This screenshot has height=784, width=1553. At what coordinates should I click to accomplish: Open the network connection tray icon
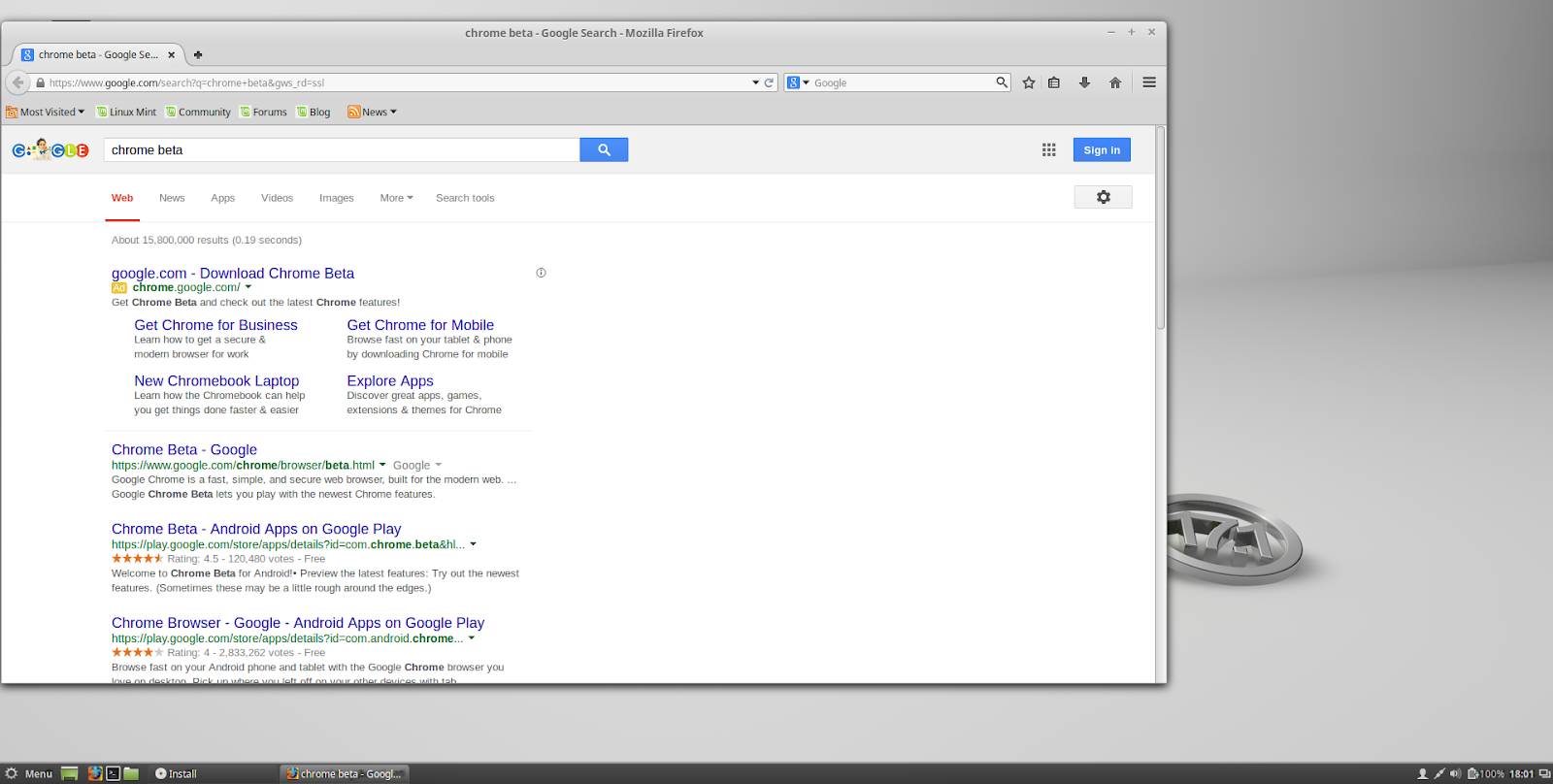(x=1439, y=773)
